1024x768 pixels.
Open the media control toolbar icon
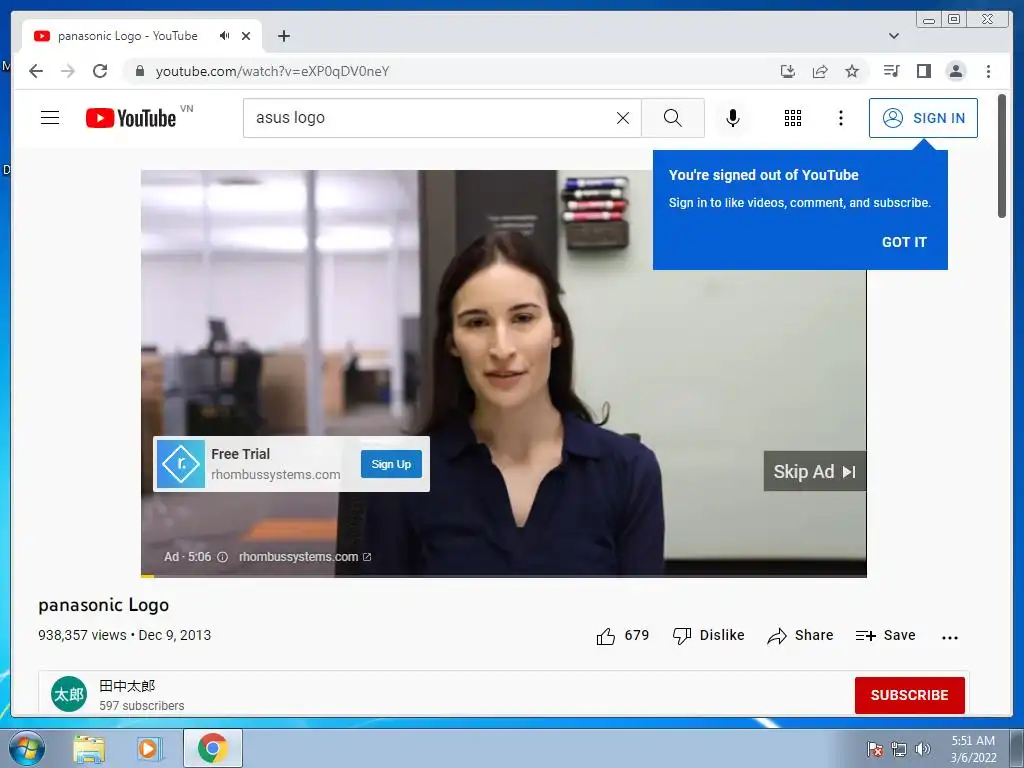[x=891, y=71]
